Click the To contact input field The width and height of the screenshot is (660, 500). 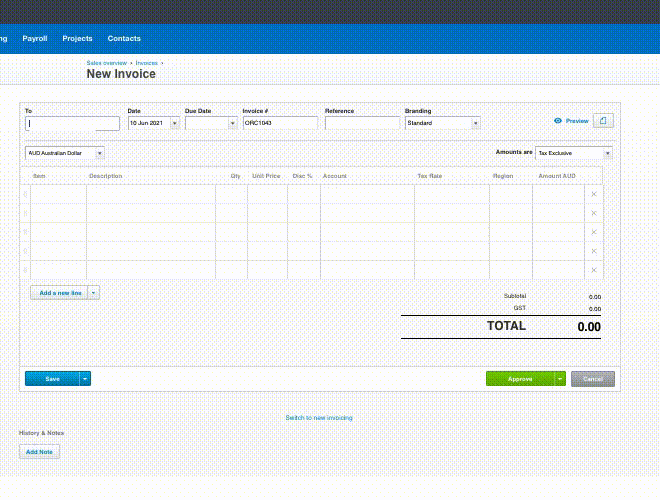(x=72, y=124)
